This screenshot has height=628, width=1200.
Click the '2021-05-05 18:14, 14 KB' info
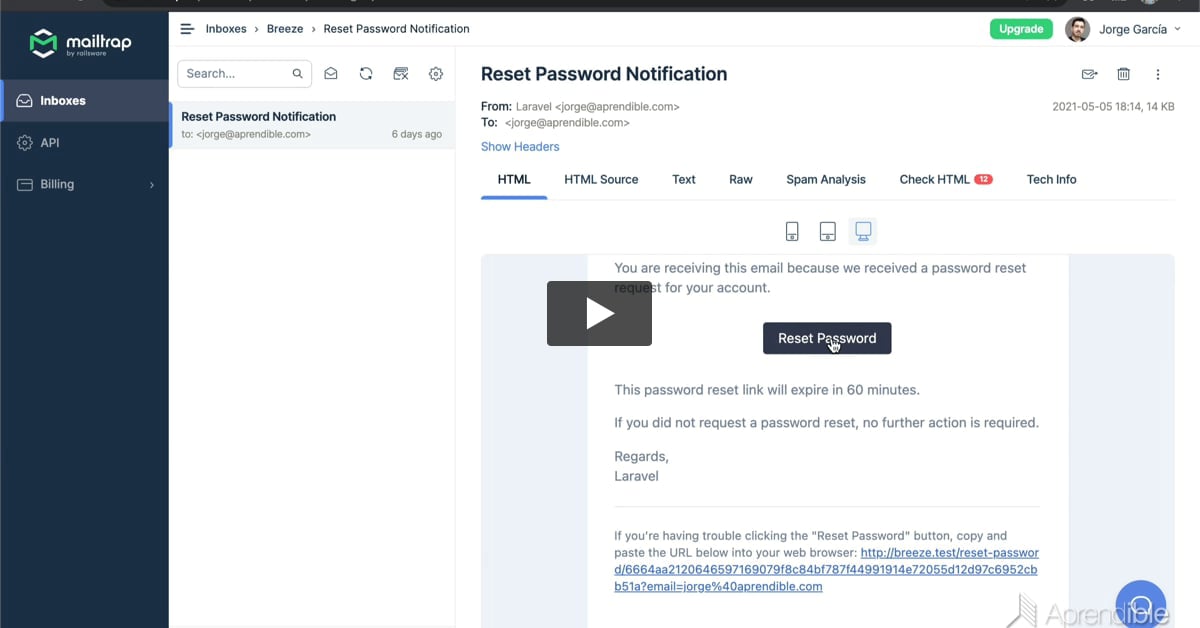pos(1113,107)
